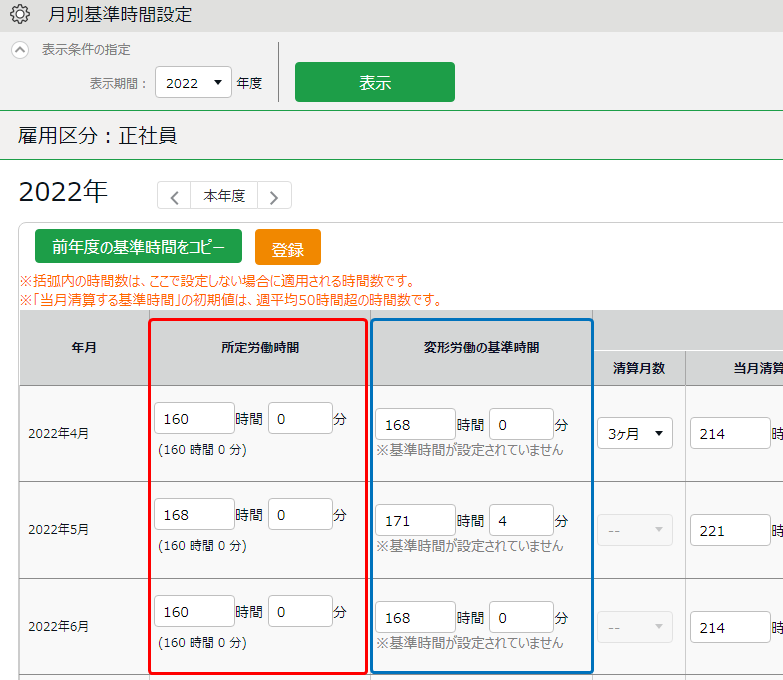Click 所定労働時間 hours field for 2022年4月
Viewport: 783px width, 680px height.
tap(194, 418)
